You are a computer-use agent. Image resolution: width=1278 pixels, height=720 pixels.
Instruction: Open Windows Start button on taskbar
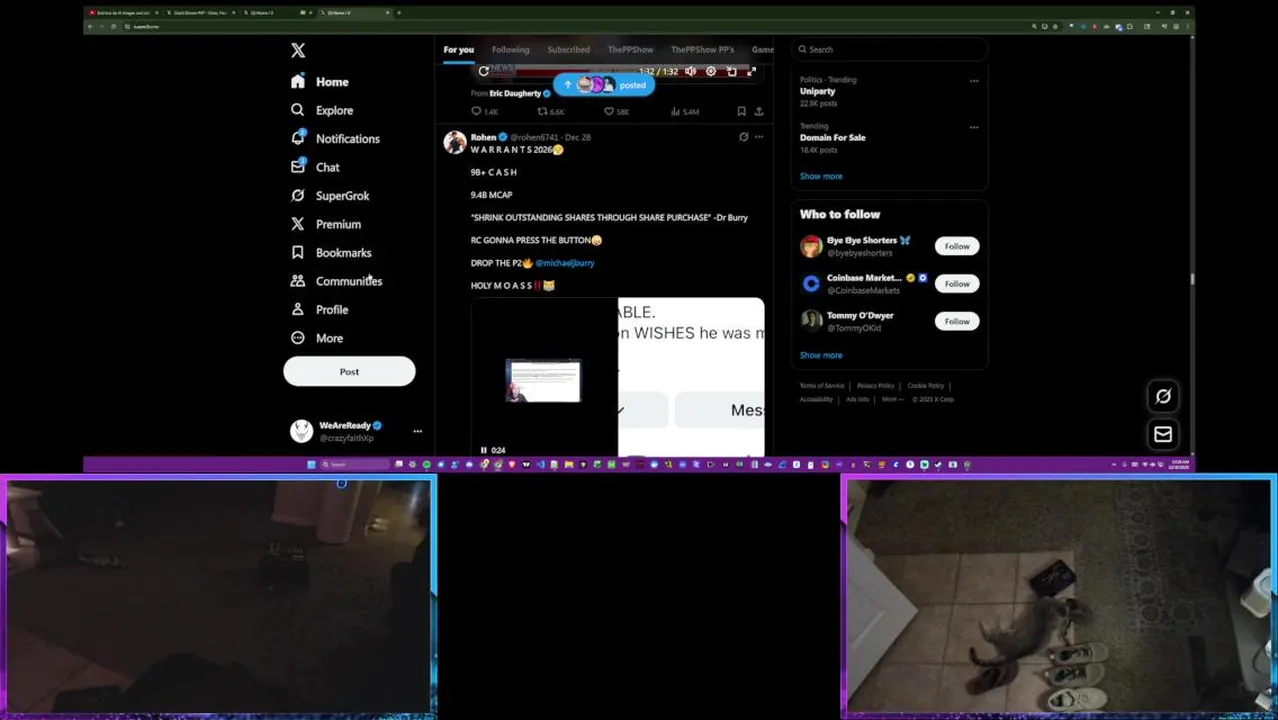click(311, 464)
